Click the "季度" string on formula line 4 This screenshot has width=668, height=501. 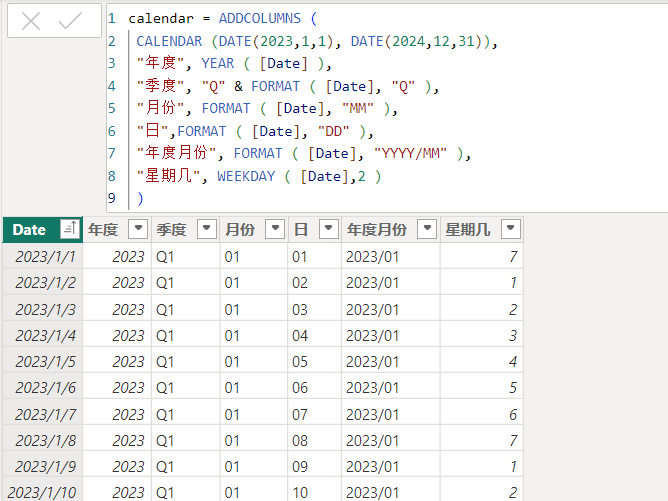click(161, 86)
